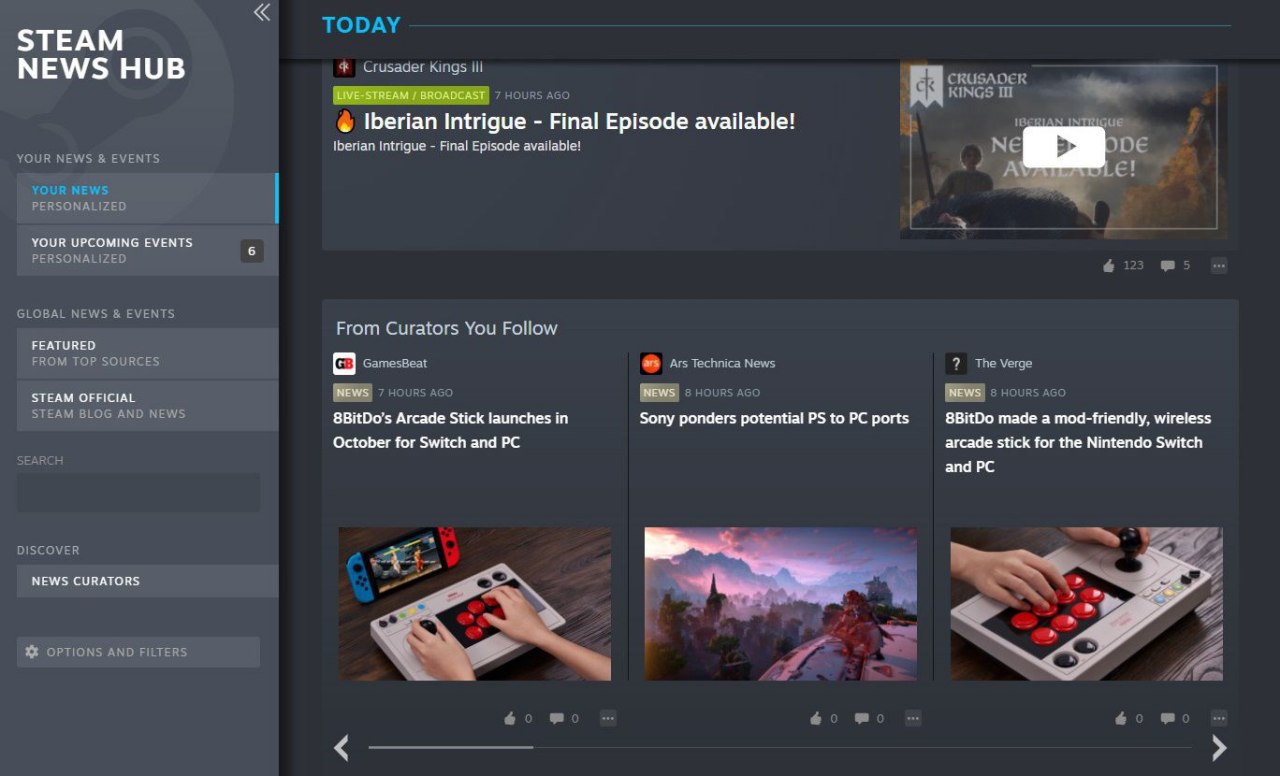Open more options on GamesBeat article
The height and width of the screenshot is (776, 1280).
[608, 718]
